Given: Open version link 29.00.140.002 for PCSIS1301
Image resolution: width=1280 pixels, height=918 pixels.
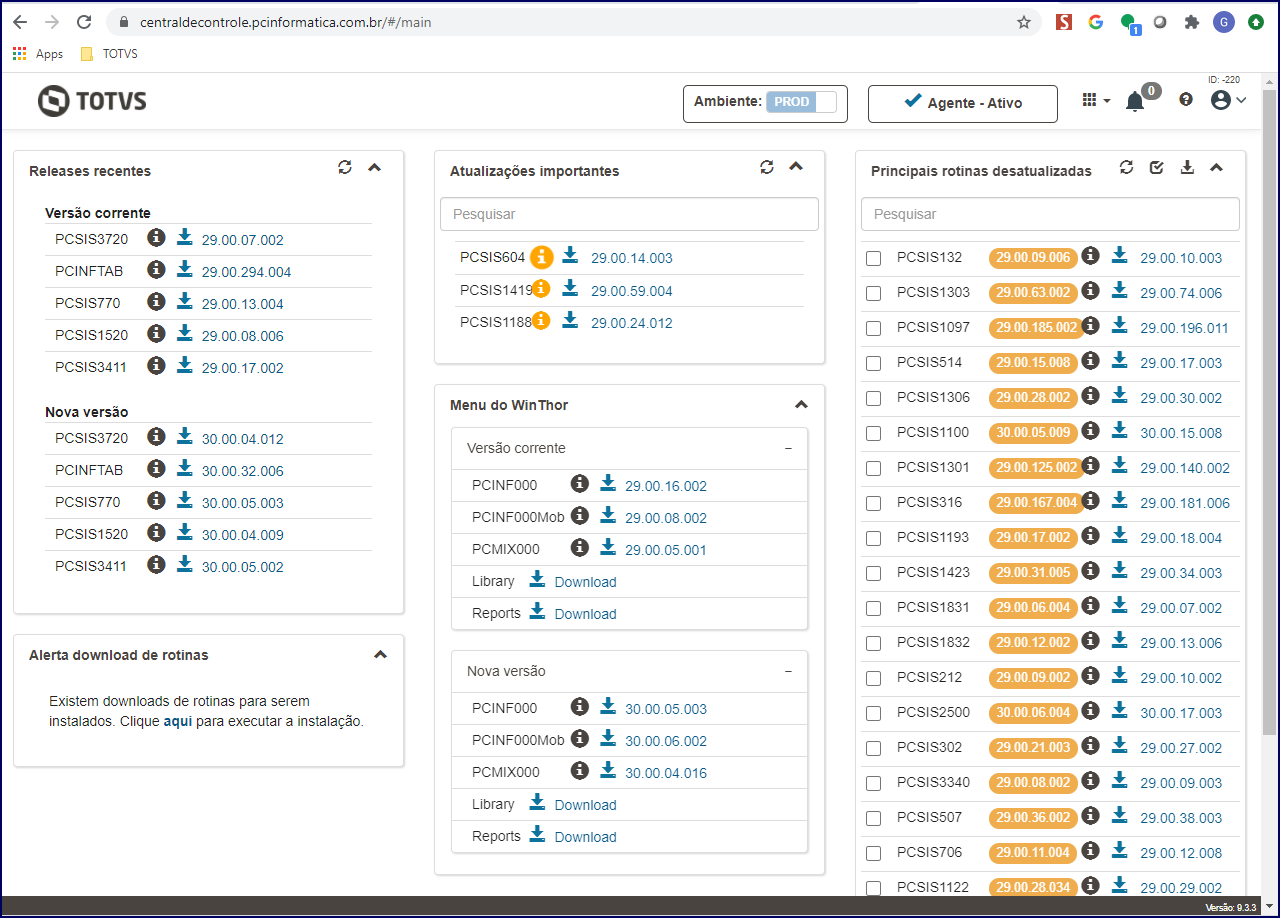Looking at the screenshot, I should (x=1185, y=468).
